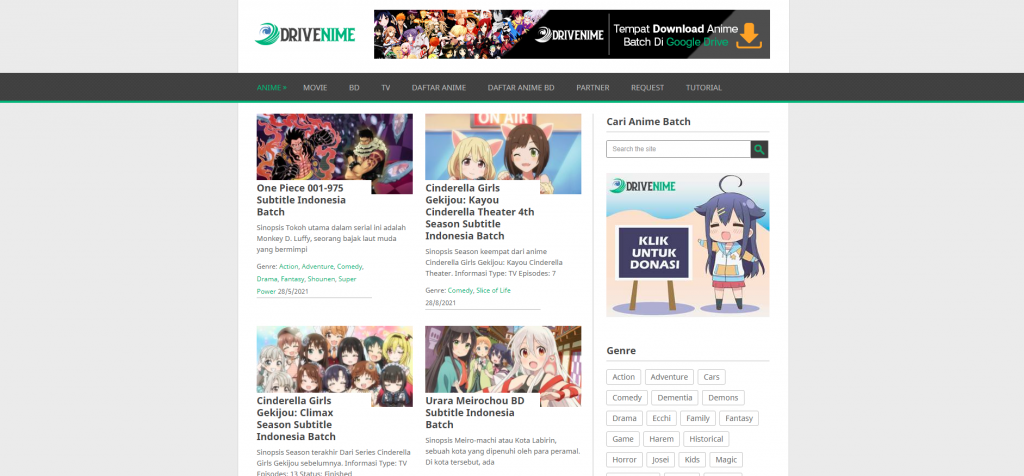Image resolution: width=1024 pixels, height=476 pixels.
Task: Select the Magic genre tag
Action: (726, 460)
